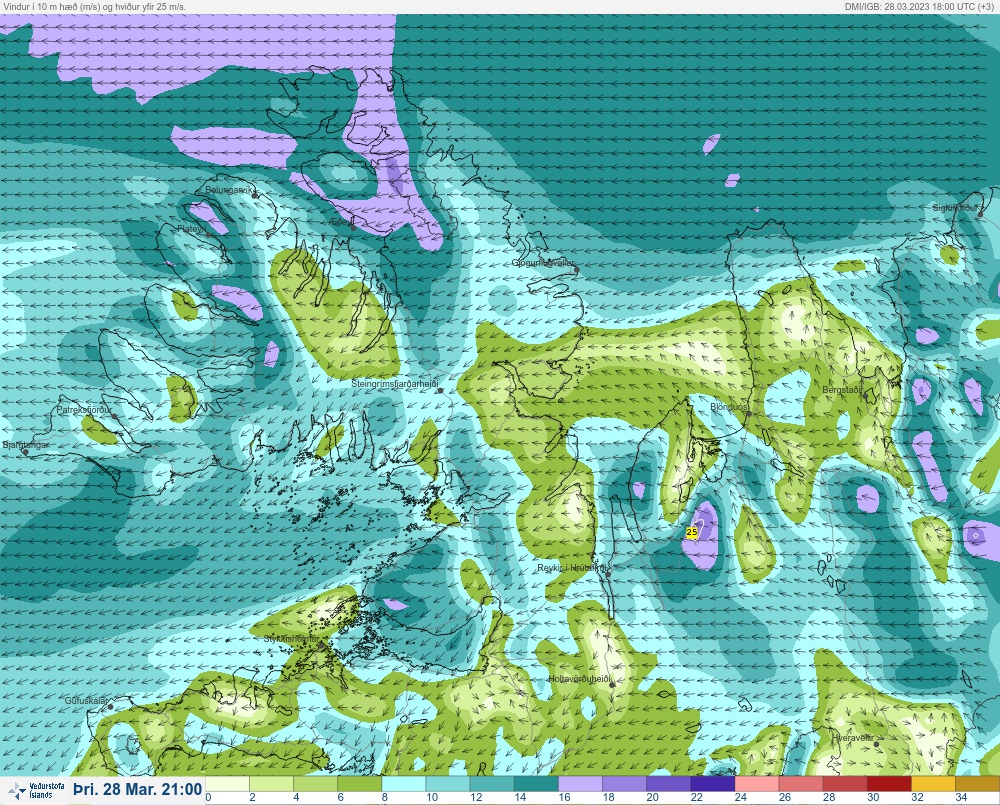The height and width of the screenshot is (805, 1000).
Task: Pick the 6–8 m/s olive green legend swatch
Action: 359,784
